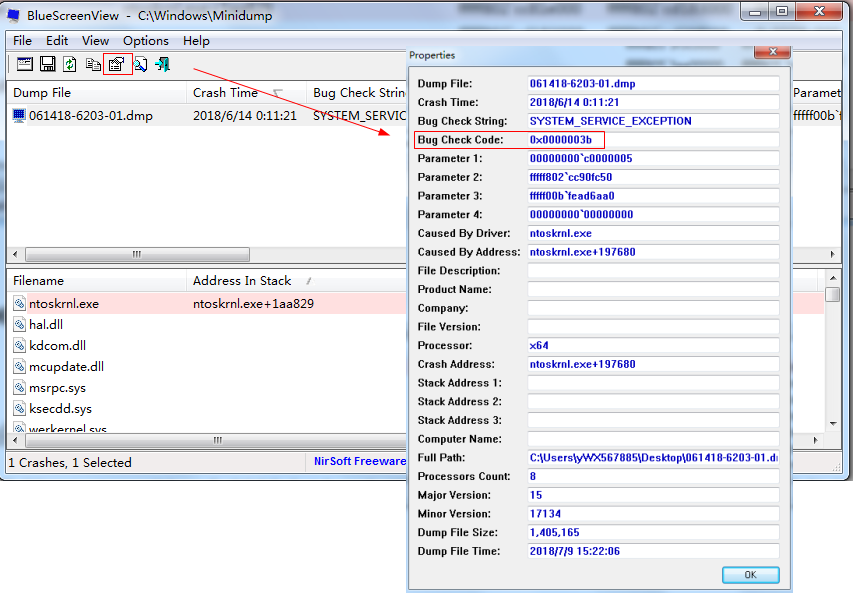Select hal.dll in the driver list

click(46, 325)
